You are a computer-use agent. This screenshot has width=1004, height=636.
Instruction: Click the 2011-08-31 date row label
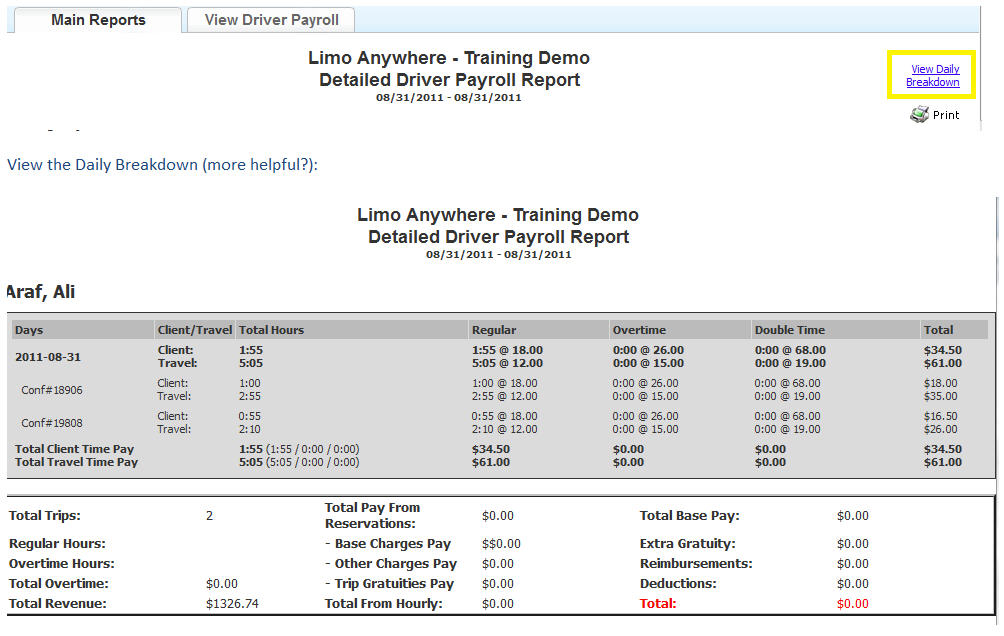pyautogui.click(x=48, y=356)
